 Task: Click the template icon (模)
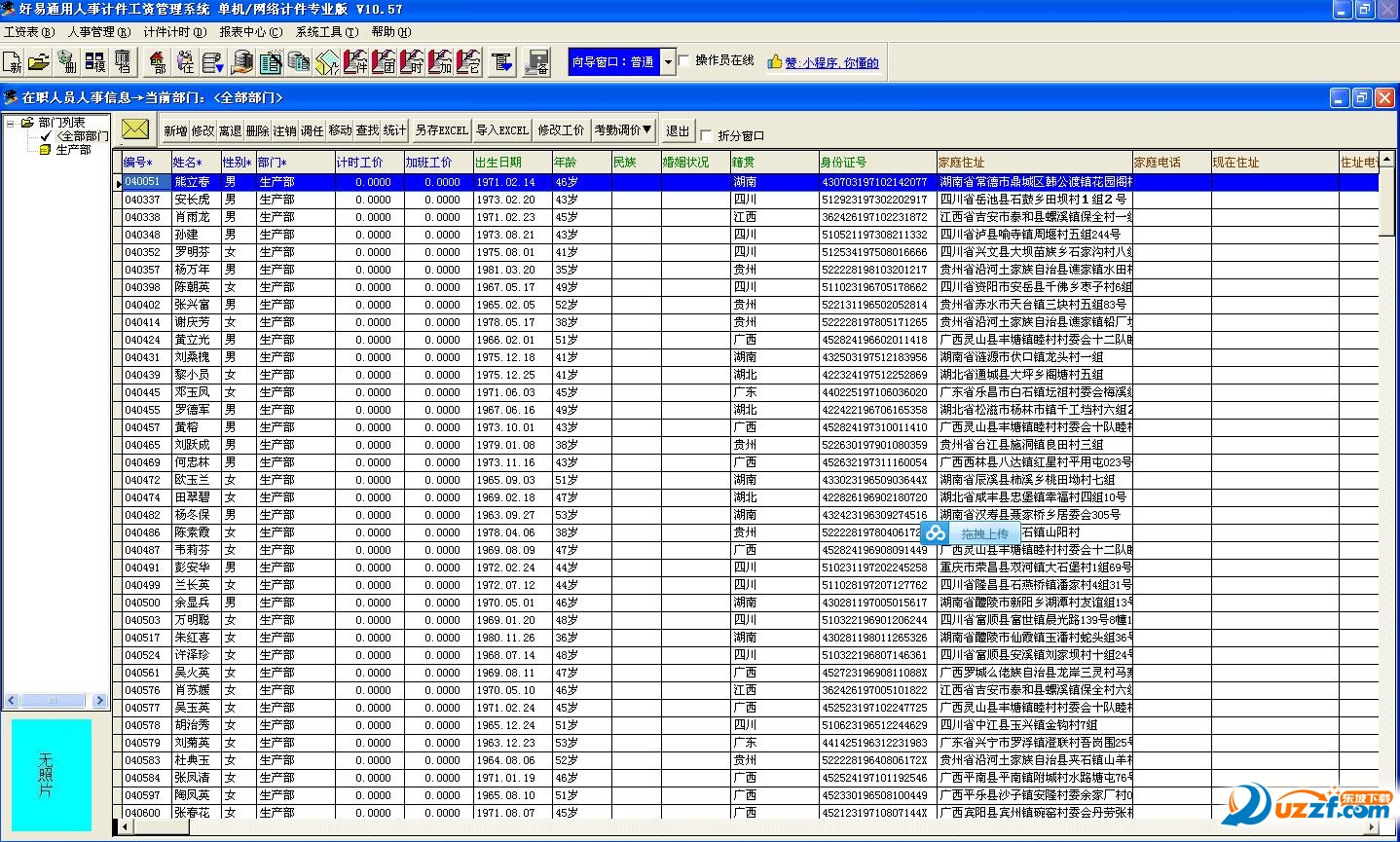tap(95, 62)
